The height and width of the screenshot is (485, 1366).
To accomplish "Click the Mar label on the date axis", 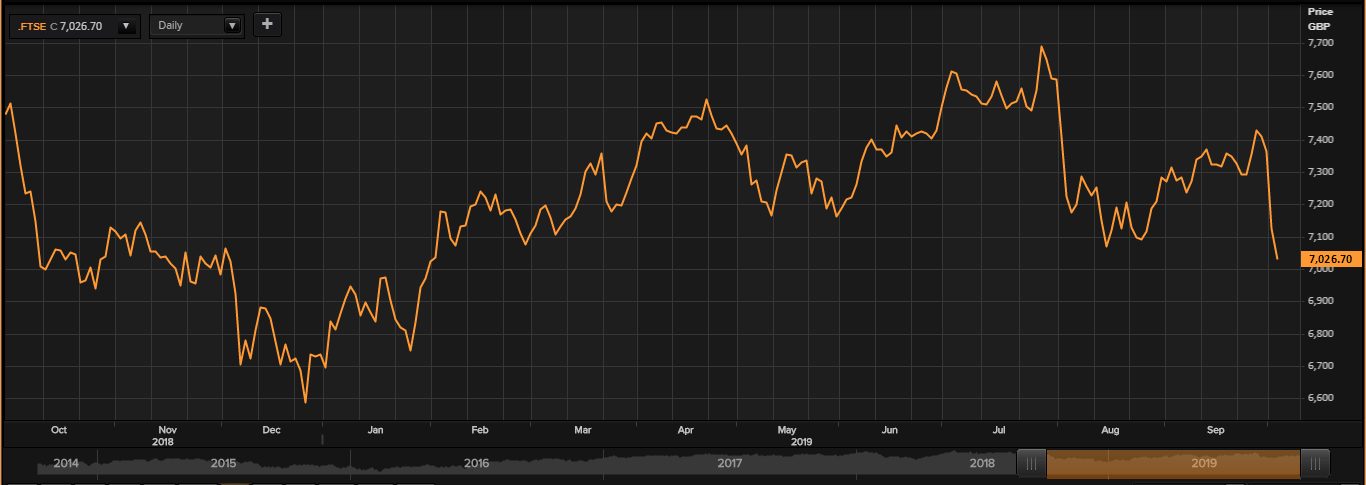I will [583, 430].
